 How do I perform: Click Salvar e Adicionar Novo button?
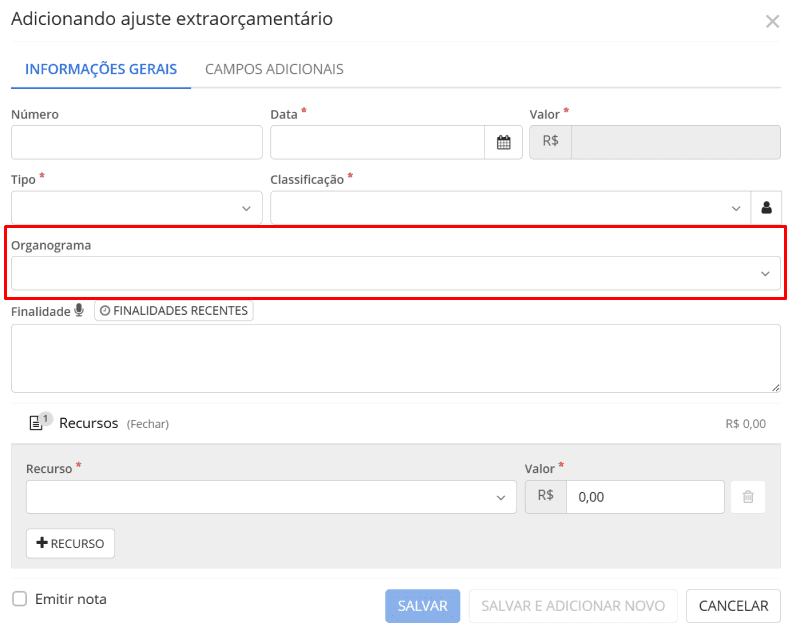[573, 606]
